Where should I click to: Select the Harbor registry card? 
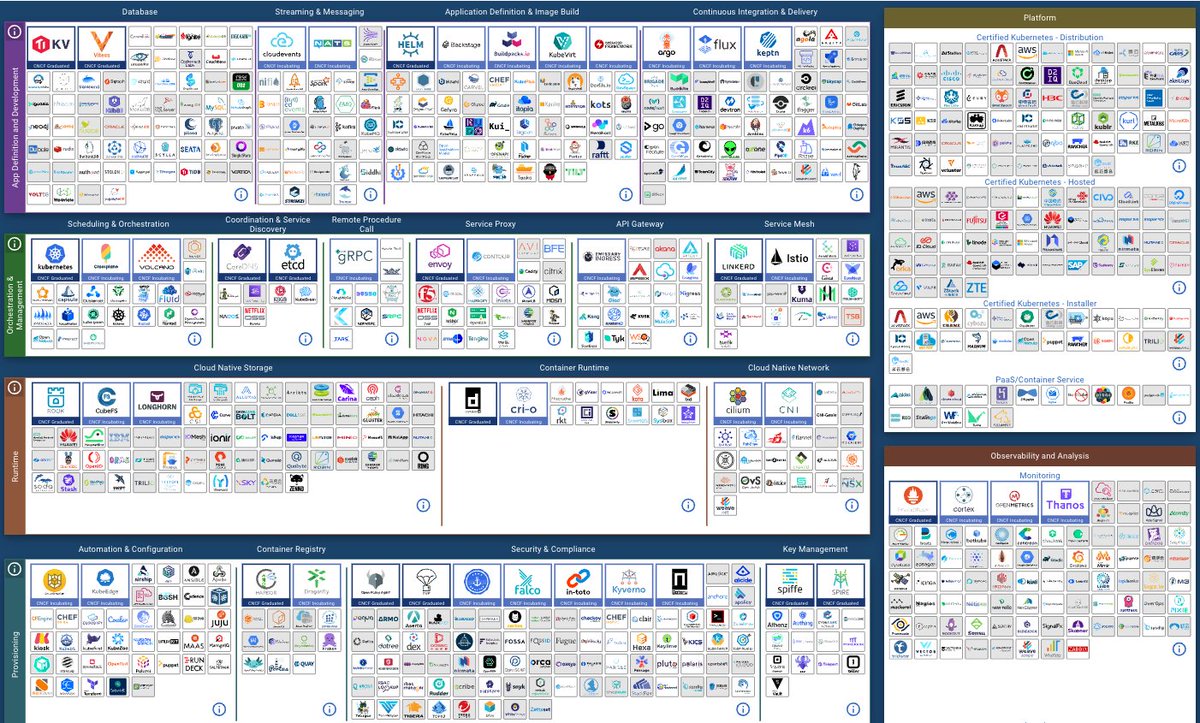pos(266,586)
